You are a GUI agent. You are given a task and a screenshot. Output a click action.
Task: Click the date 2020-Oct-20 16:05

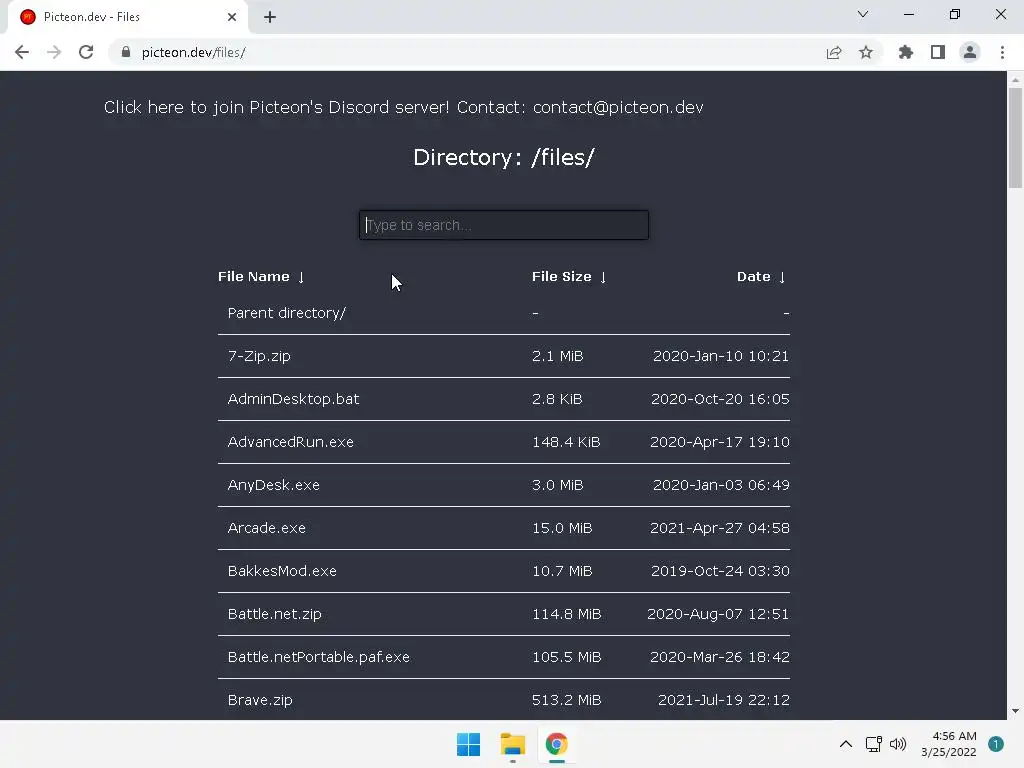[720, 399]
